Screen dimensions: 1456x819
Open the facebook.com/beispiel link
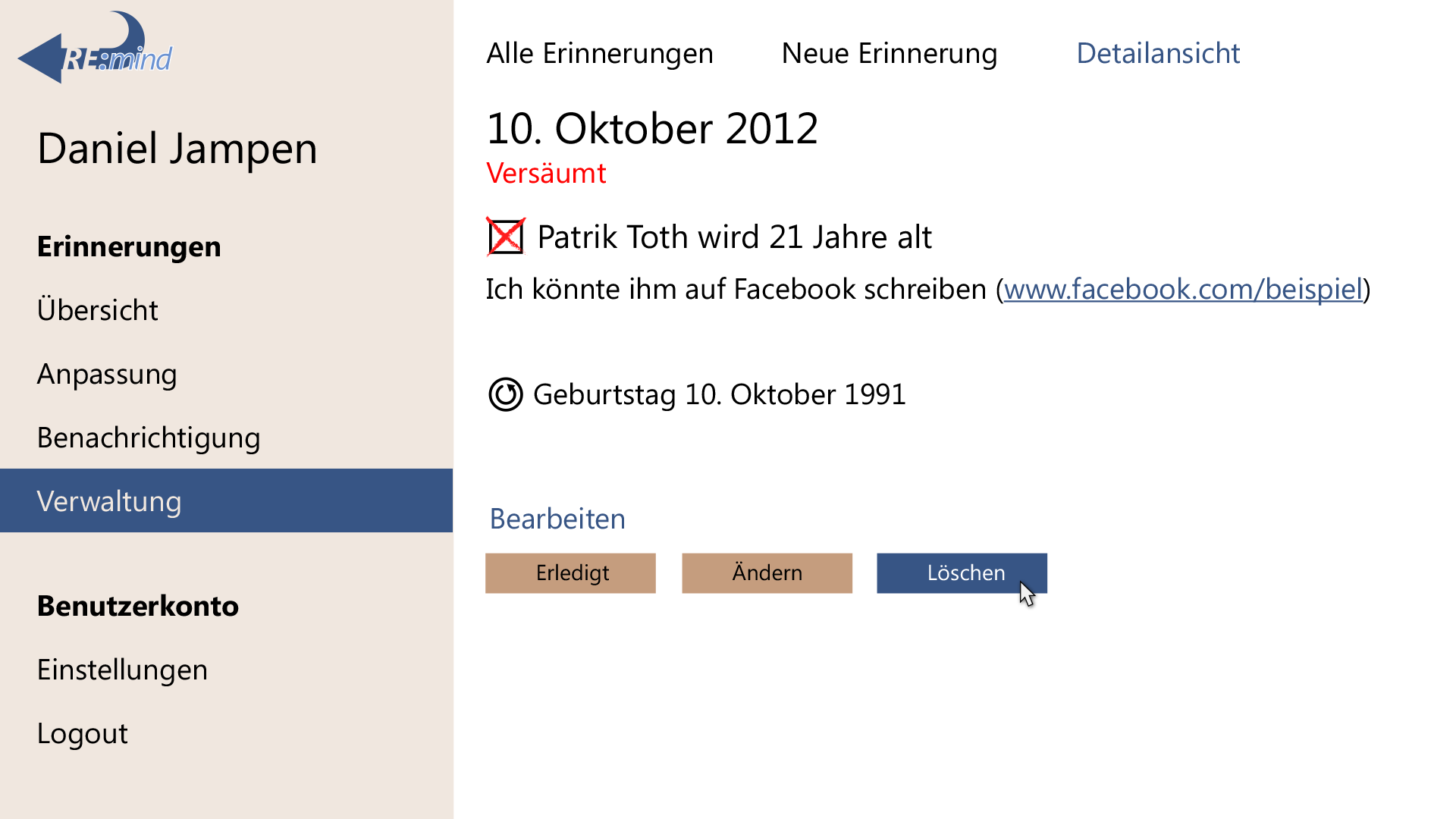pos(1183,289)
